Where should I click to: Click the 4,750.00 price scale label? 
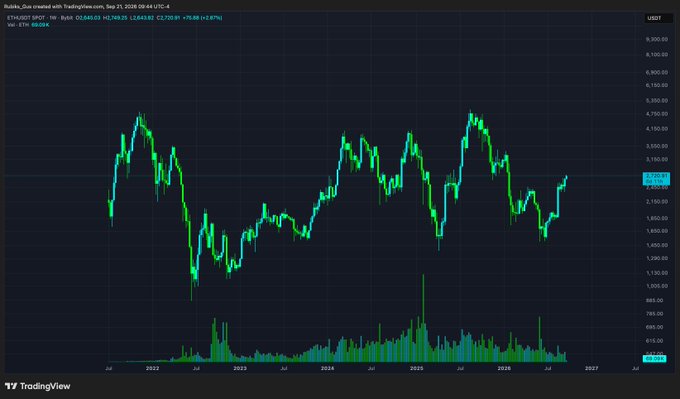pos(657,114)
